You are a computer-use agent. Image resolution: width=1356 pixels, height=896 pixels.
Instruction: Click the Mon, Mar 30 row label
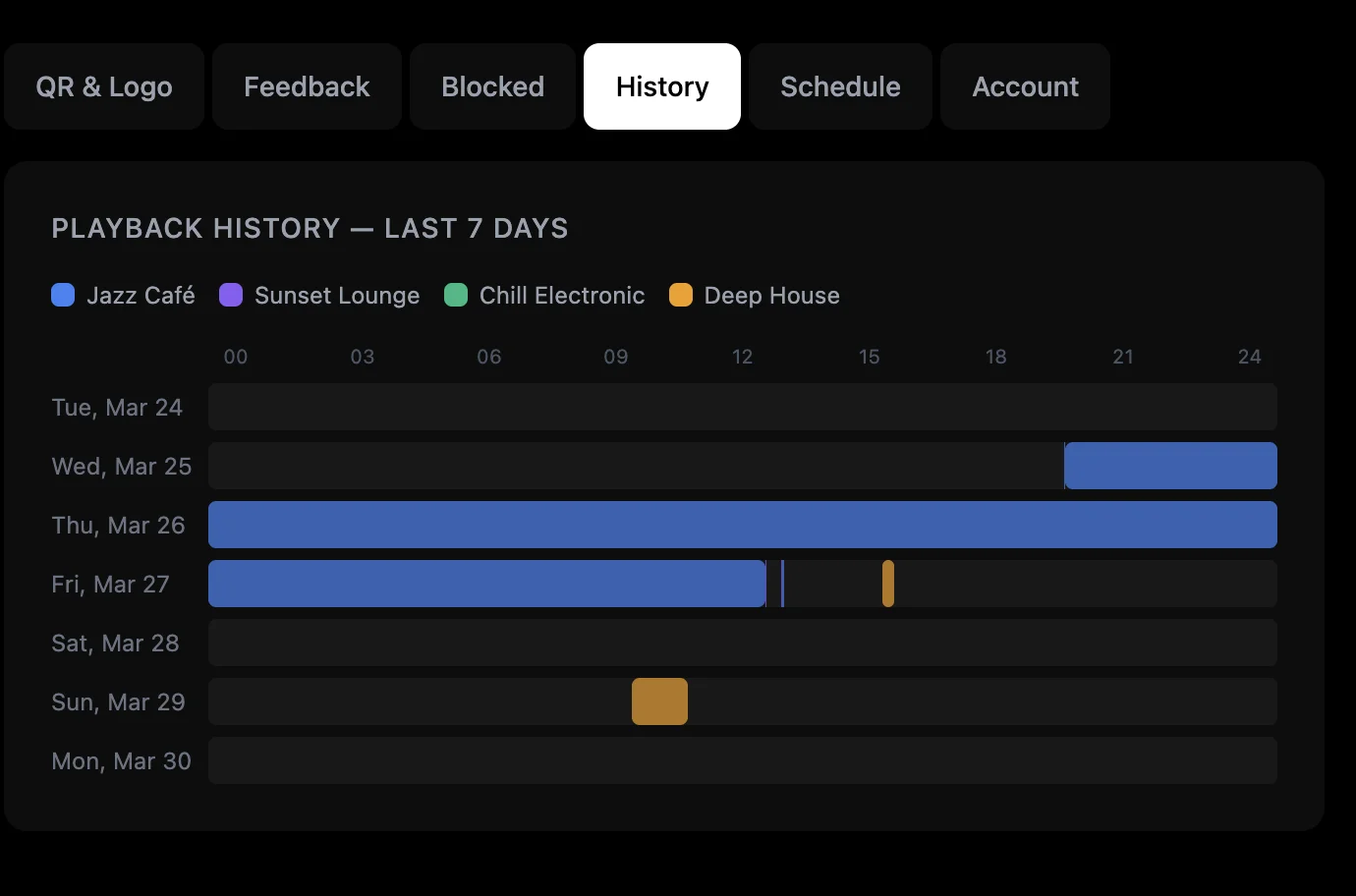tap(121, 760)
